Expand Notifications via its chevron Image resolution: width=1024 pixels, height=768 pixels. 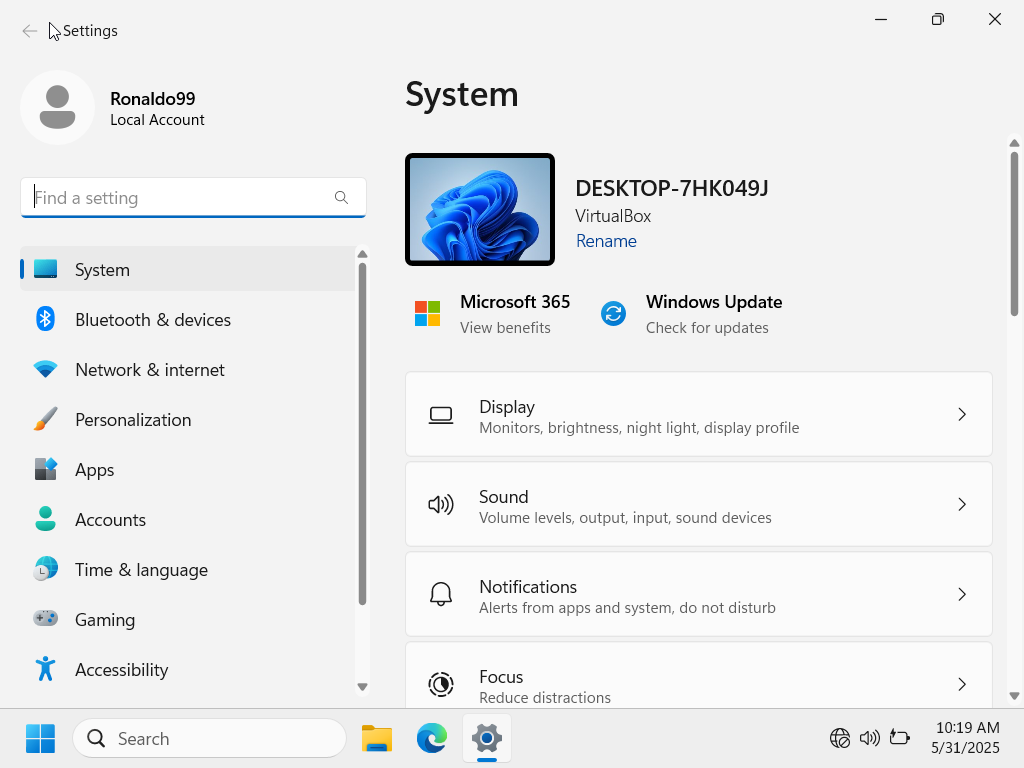[962, 594]
